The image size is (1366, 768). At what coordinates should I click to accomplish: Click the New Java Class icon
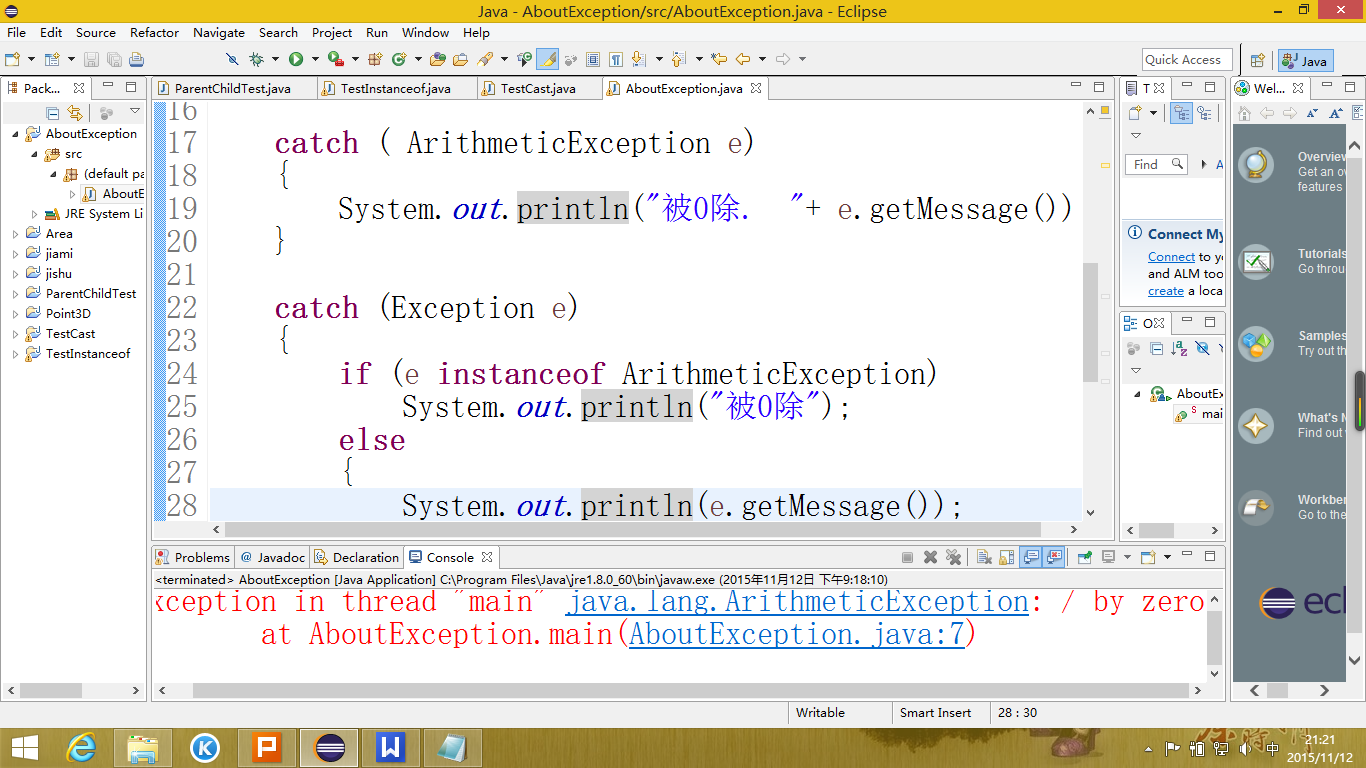(399, 59)
